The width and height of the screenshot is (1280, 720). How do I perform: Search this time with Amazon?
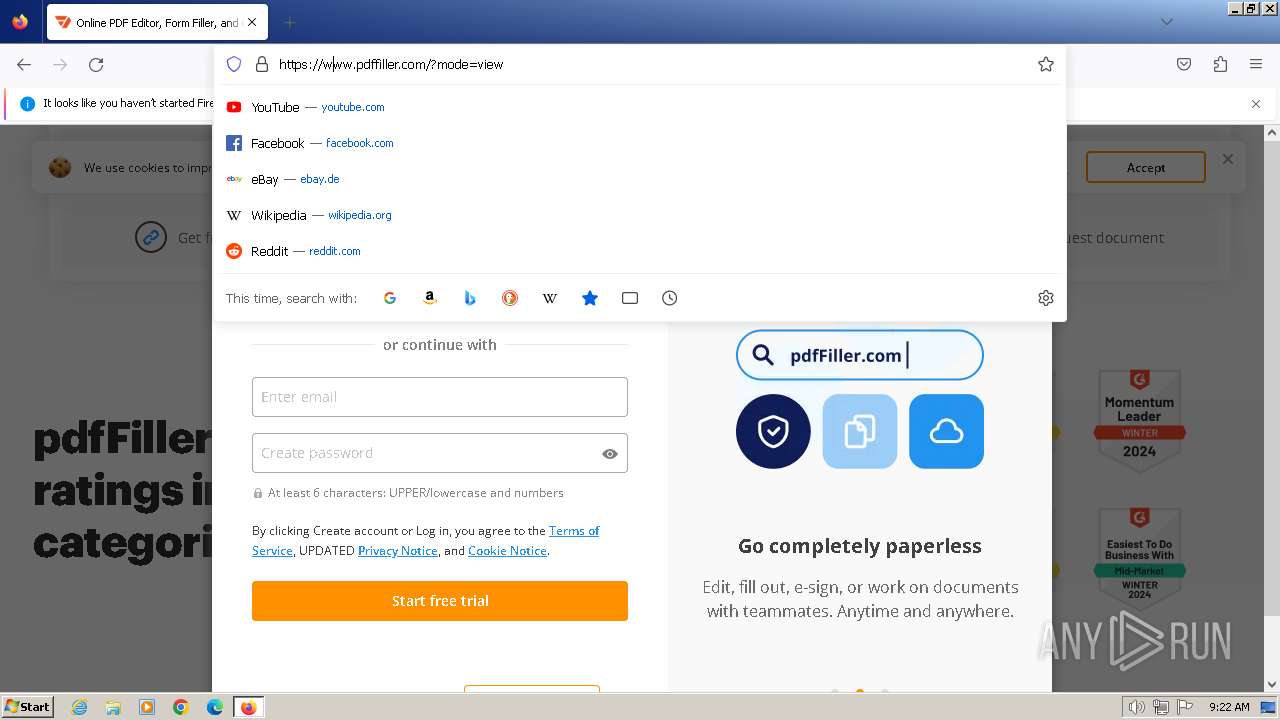coord(430,298)
